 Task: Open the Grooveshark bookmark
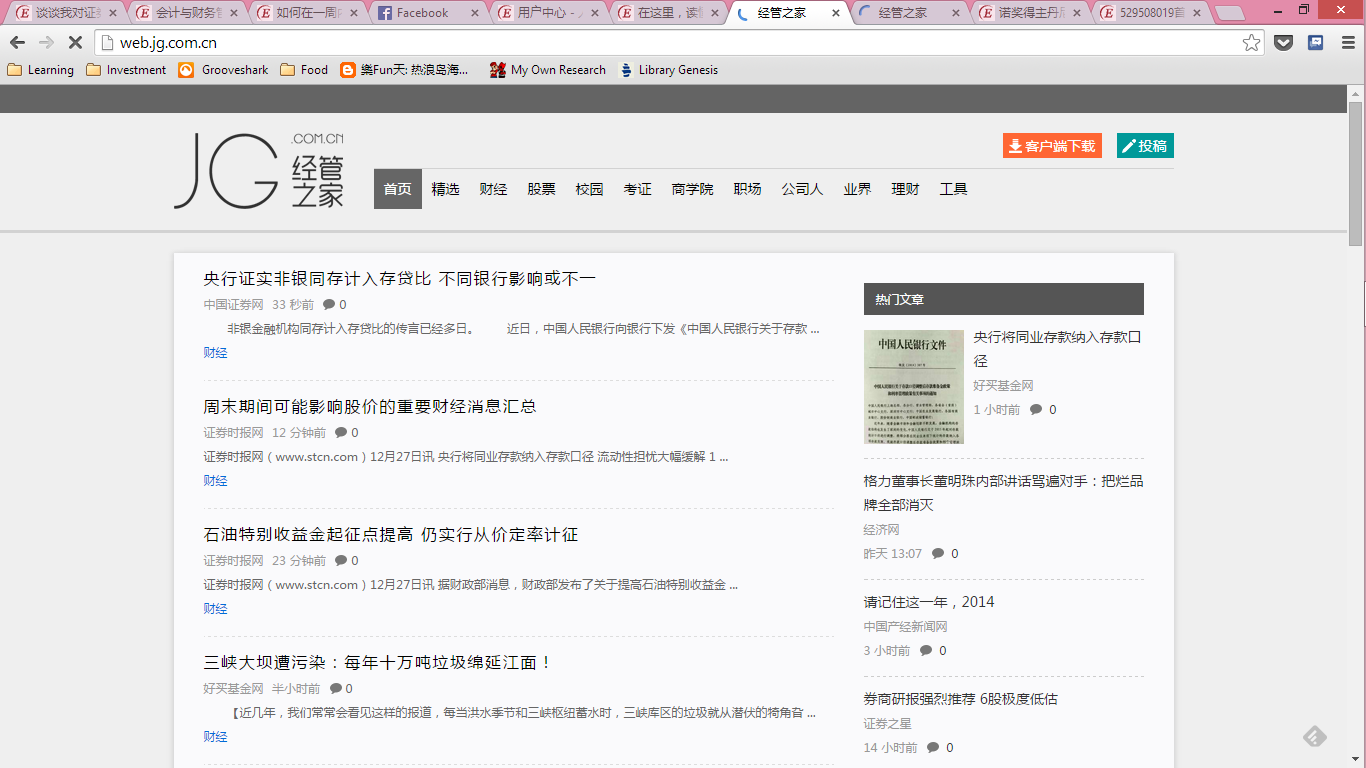tap(223, 70)
